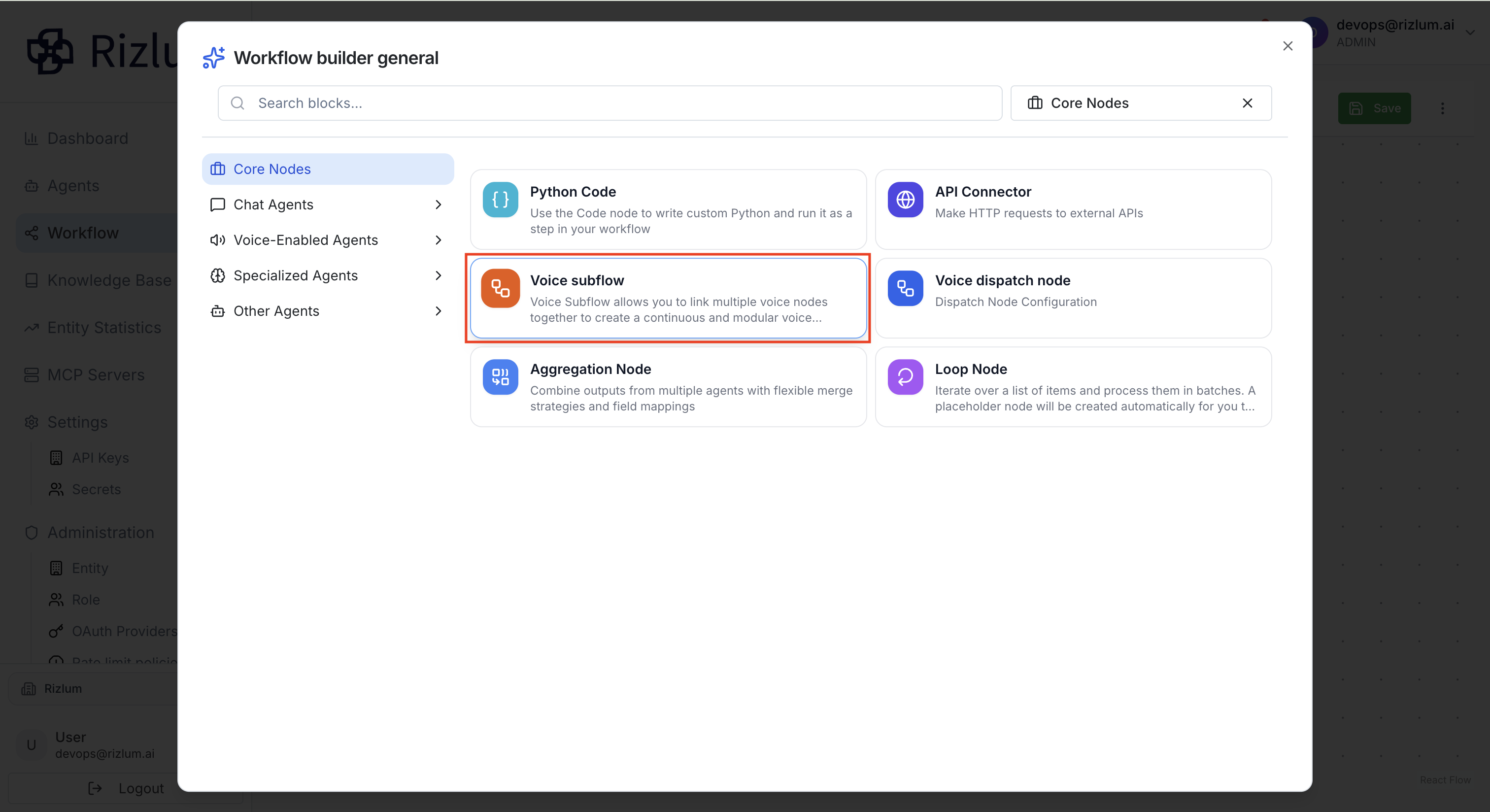Click the briefcase icon in Core Nodes filter
Viewport: 1490px width, 812px height.
[1035, 103]
